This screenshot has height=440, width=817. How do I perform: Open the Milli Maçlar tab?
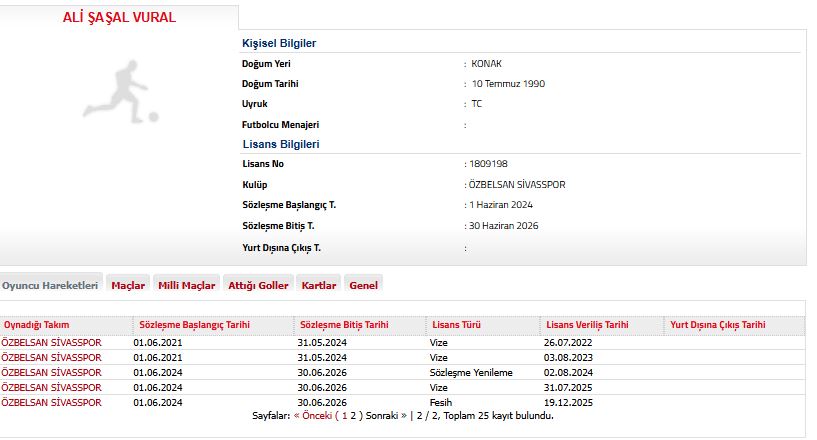click(x=186, y=285)
